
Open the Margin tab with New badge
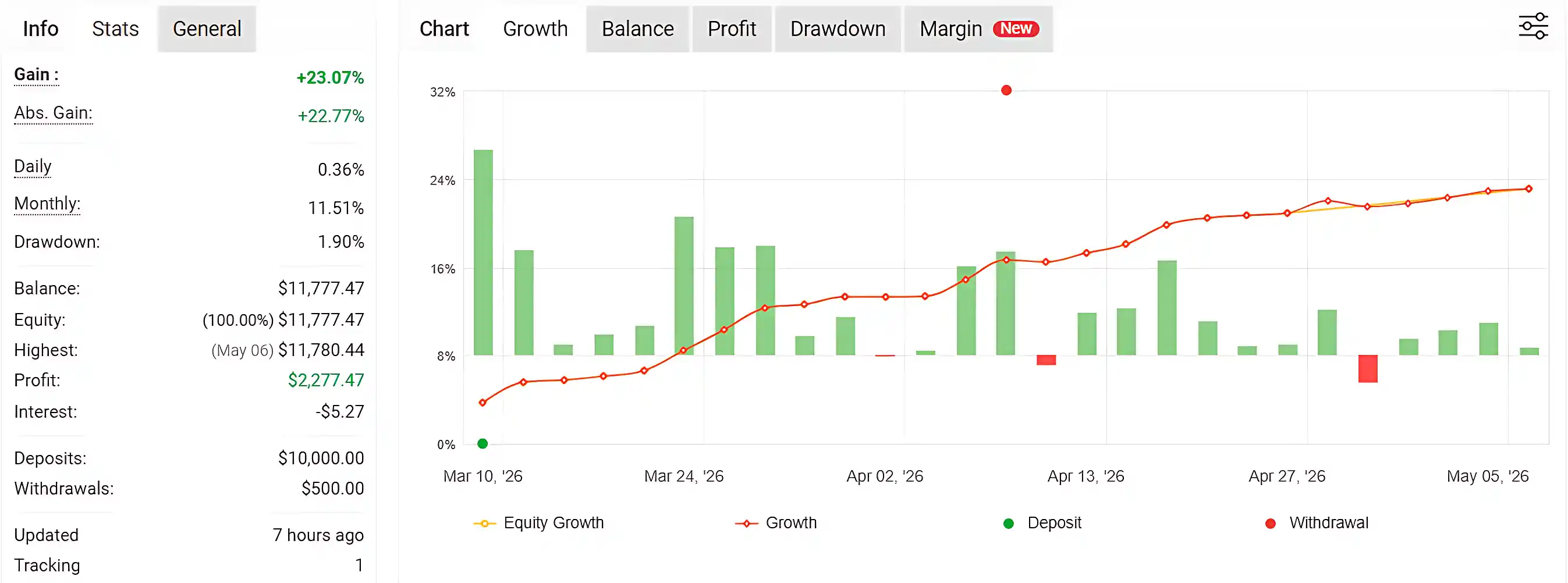click(978, 29)
